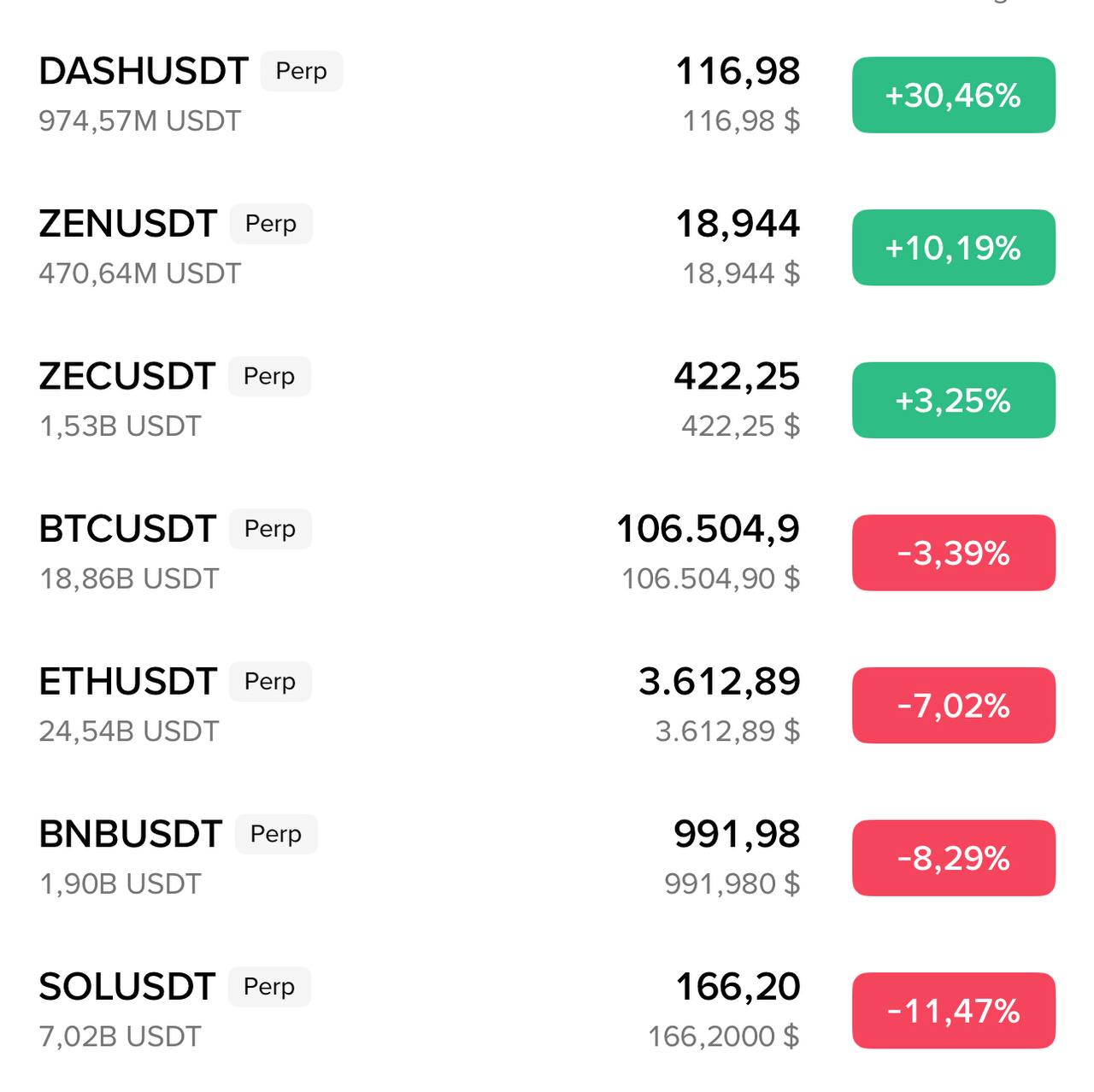Tap the -7,02% change badge
Viewport: 1094px width, 1092px height.
(953, 706)
